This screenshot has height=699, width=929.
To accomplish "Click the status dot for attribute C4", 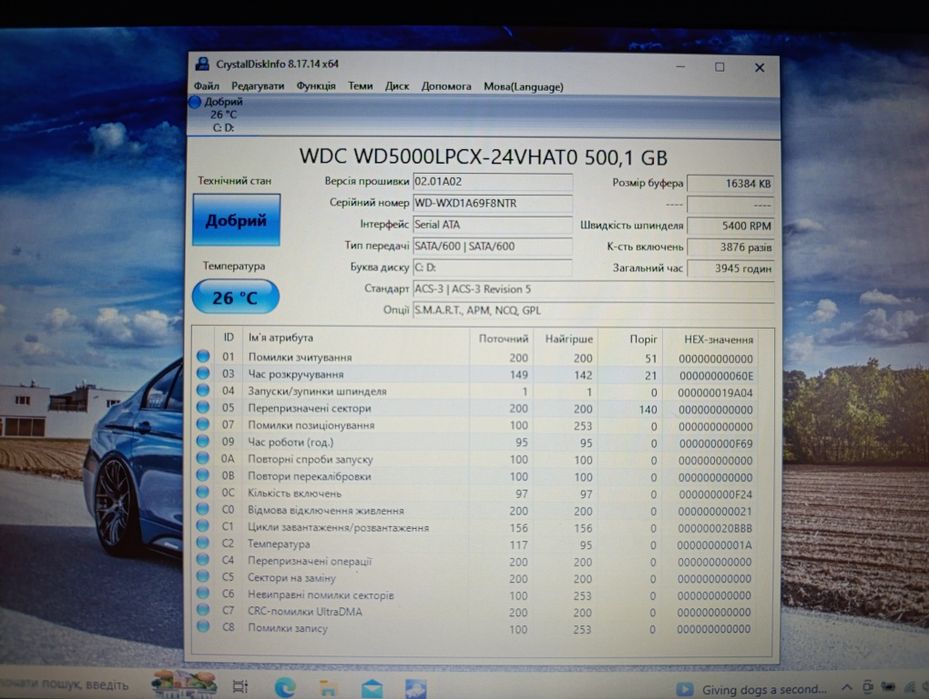I will (203, 559).
